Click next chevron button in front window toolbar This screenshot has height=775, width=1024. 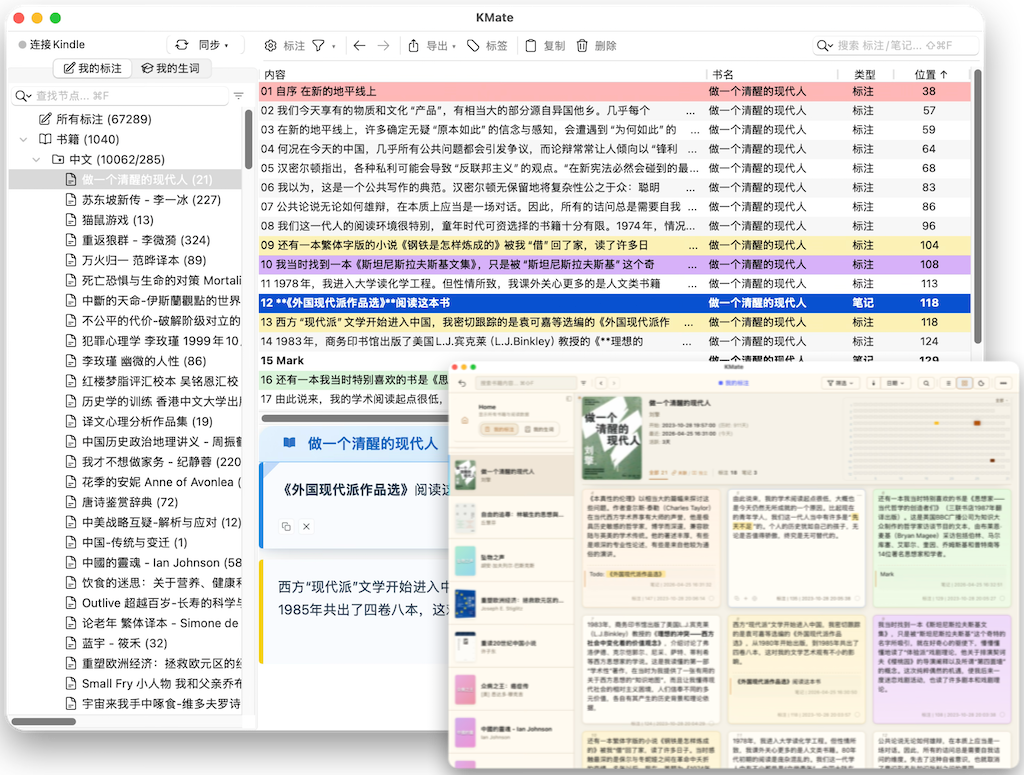614,383
